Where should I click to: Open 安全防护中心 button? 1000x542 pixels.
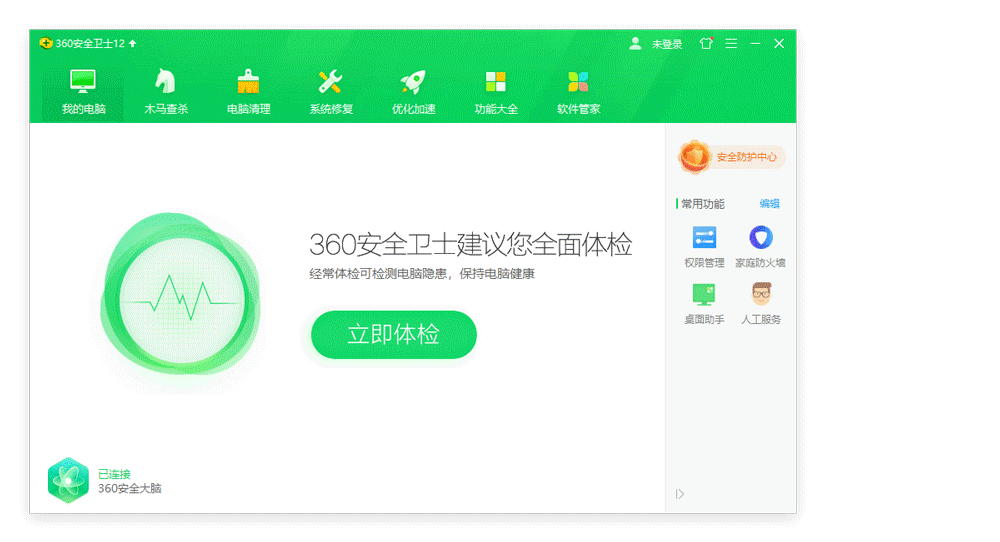(x=732, y=157)
